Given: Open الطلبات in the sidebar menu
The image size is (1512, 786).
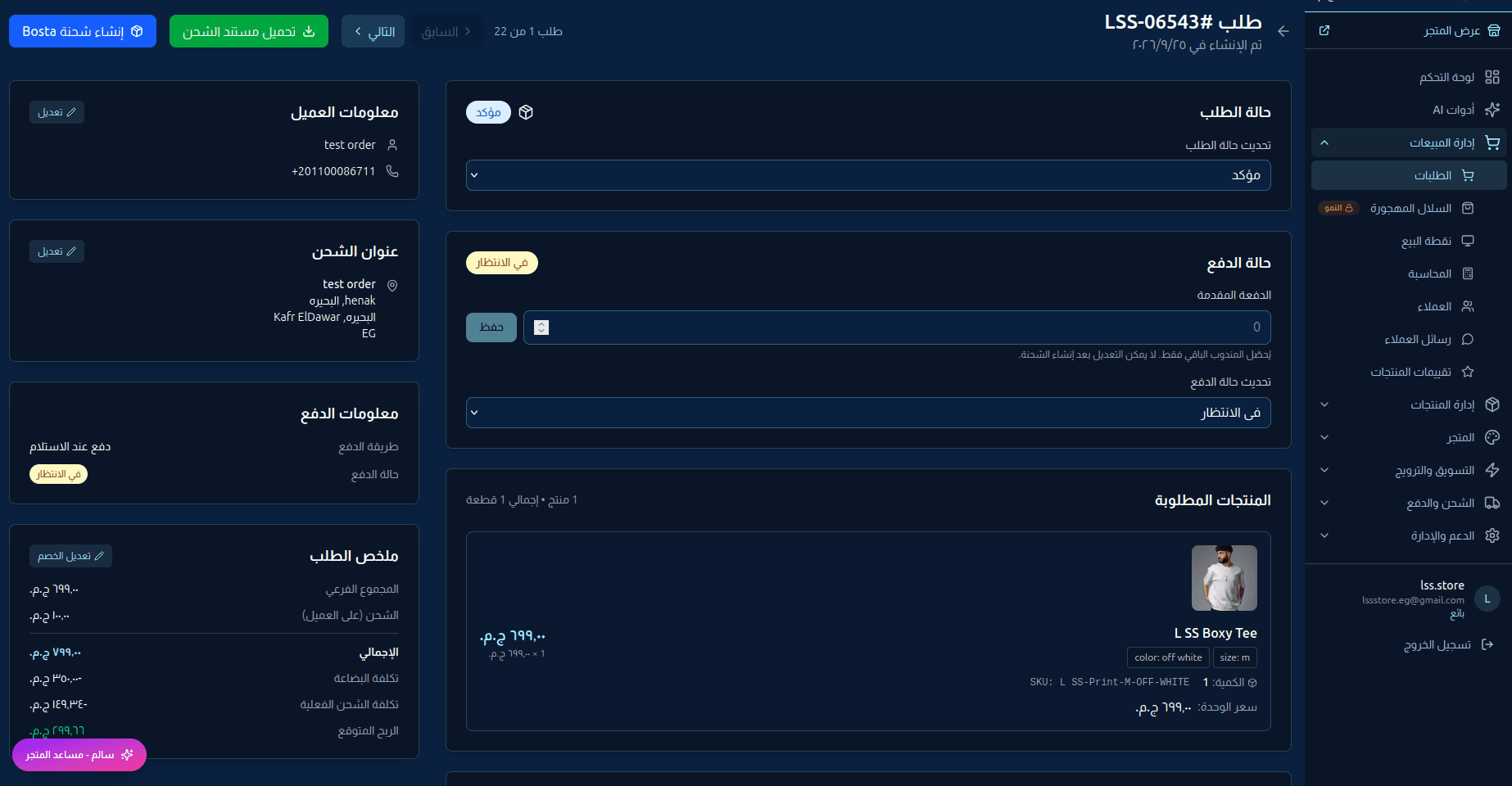Looking at the screenshot, I should point(1409,175).
